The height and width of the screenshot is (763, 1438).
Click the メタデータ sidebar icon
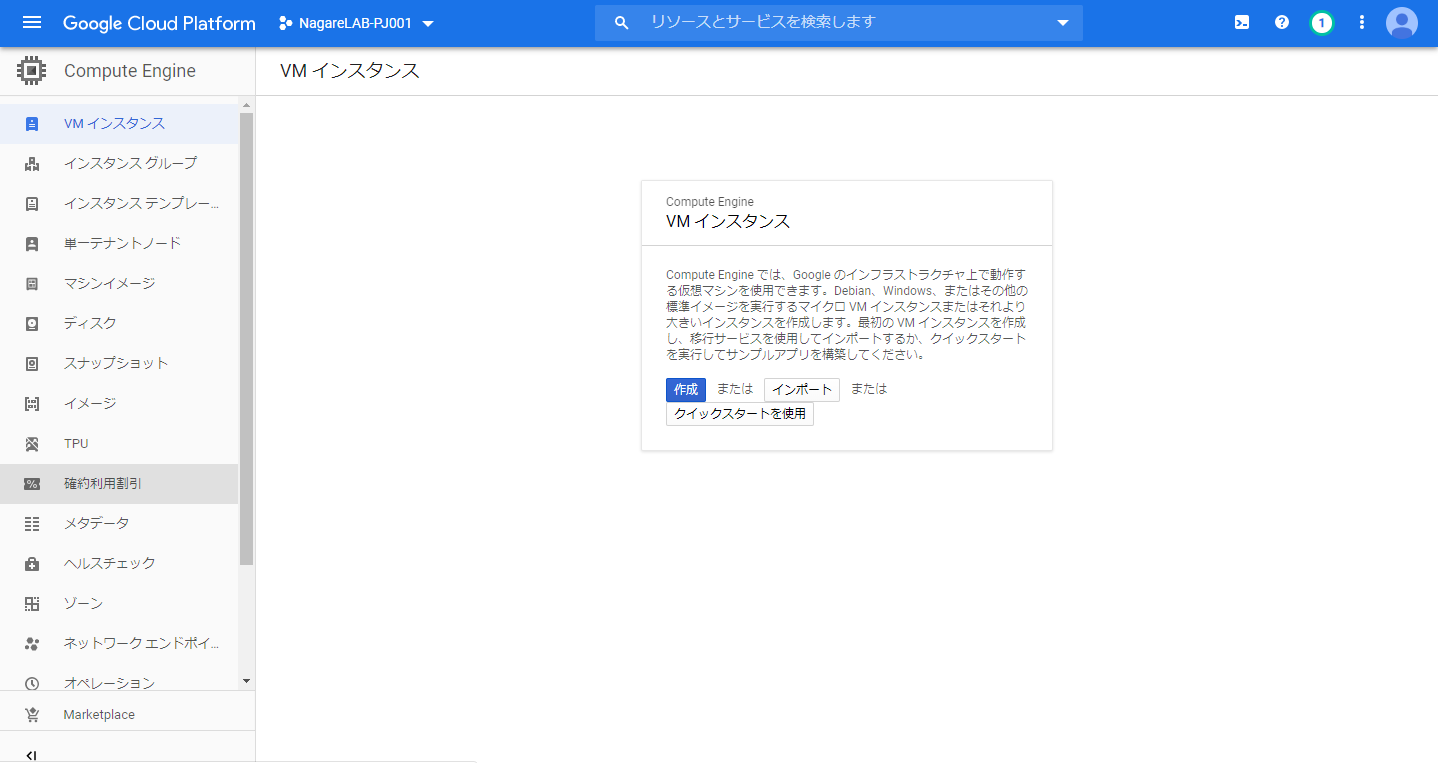32,524
